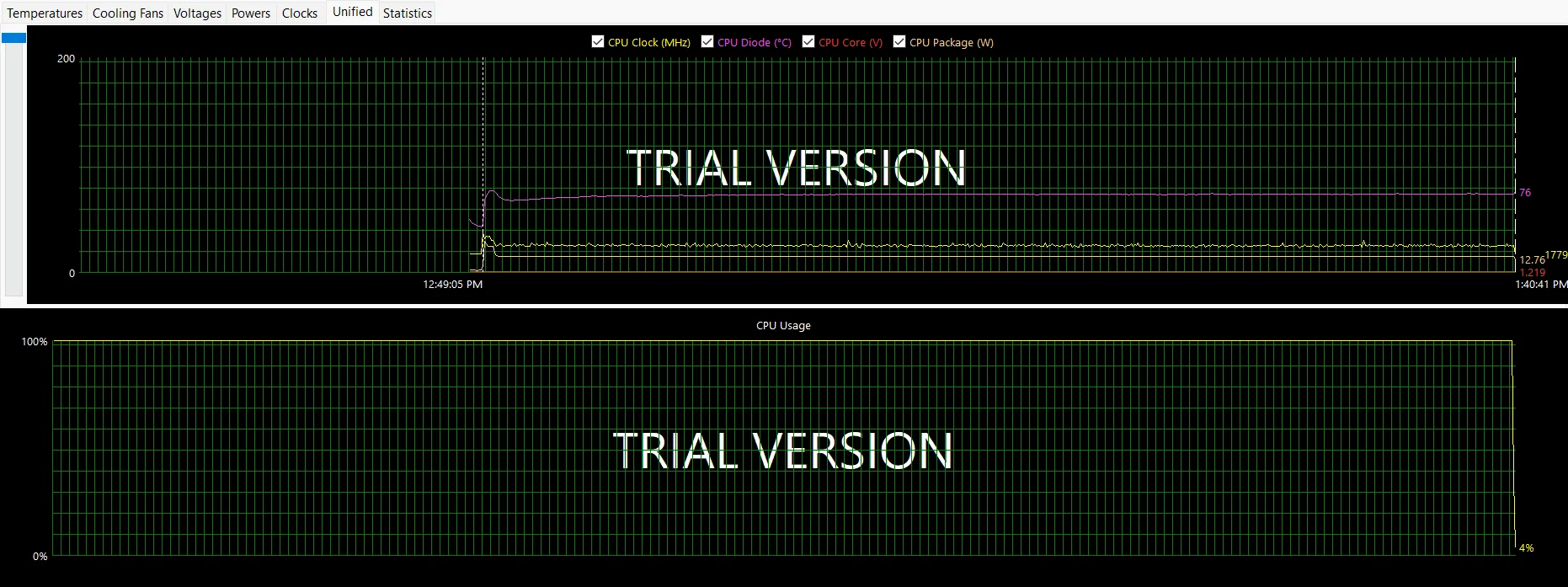
Task: Select the Unified tab
Action: click(x=352, y=12)
